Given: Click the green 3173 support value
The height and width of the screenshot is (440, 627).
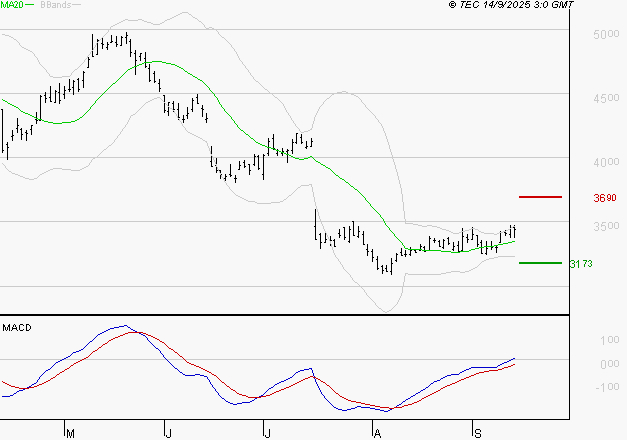Looking at the screenshot, I should [x=581, y=264].
